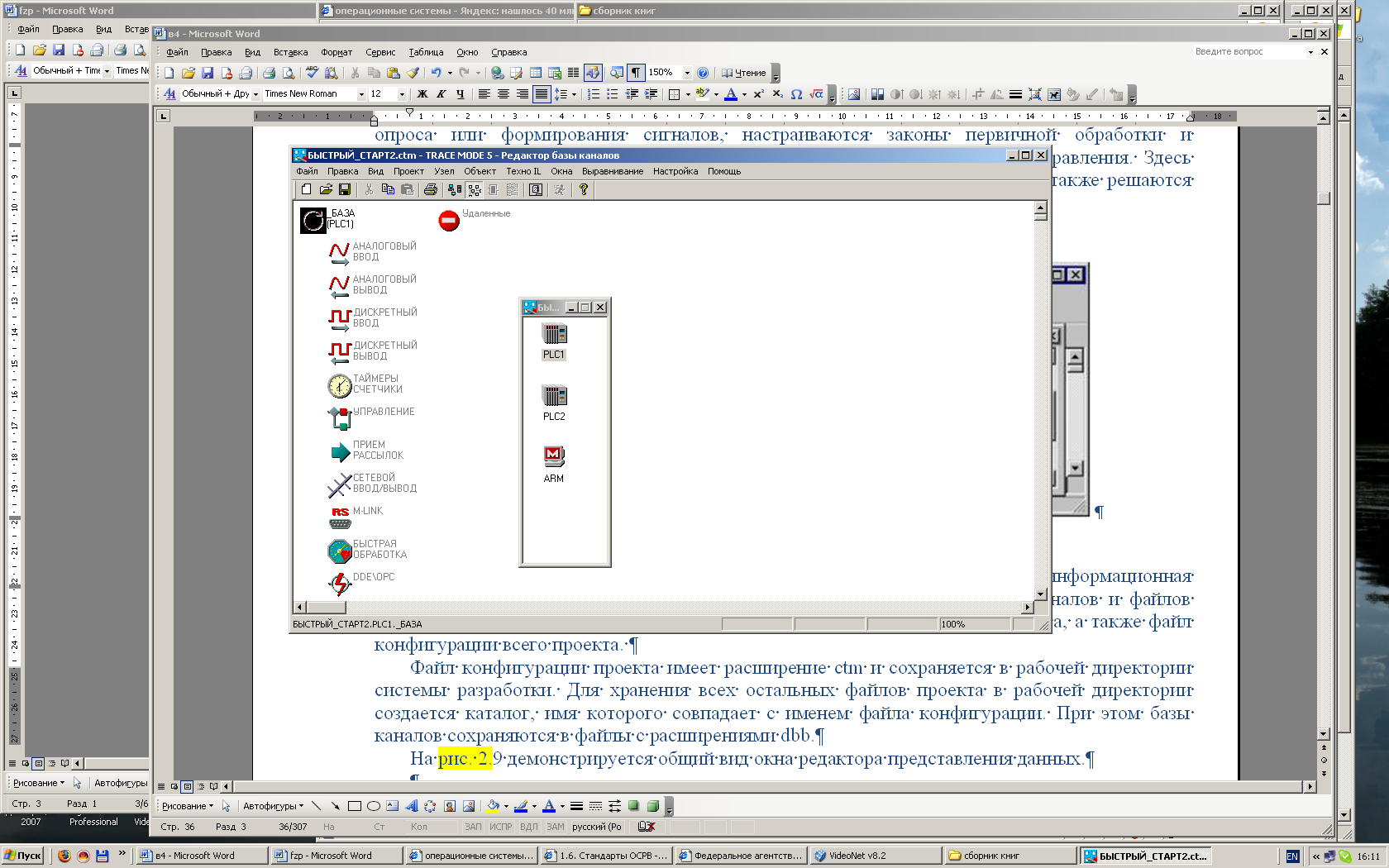Toggle ИСПР track changes status indicator
The image size is (1389, 868).
click(500, 827)
